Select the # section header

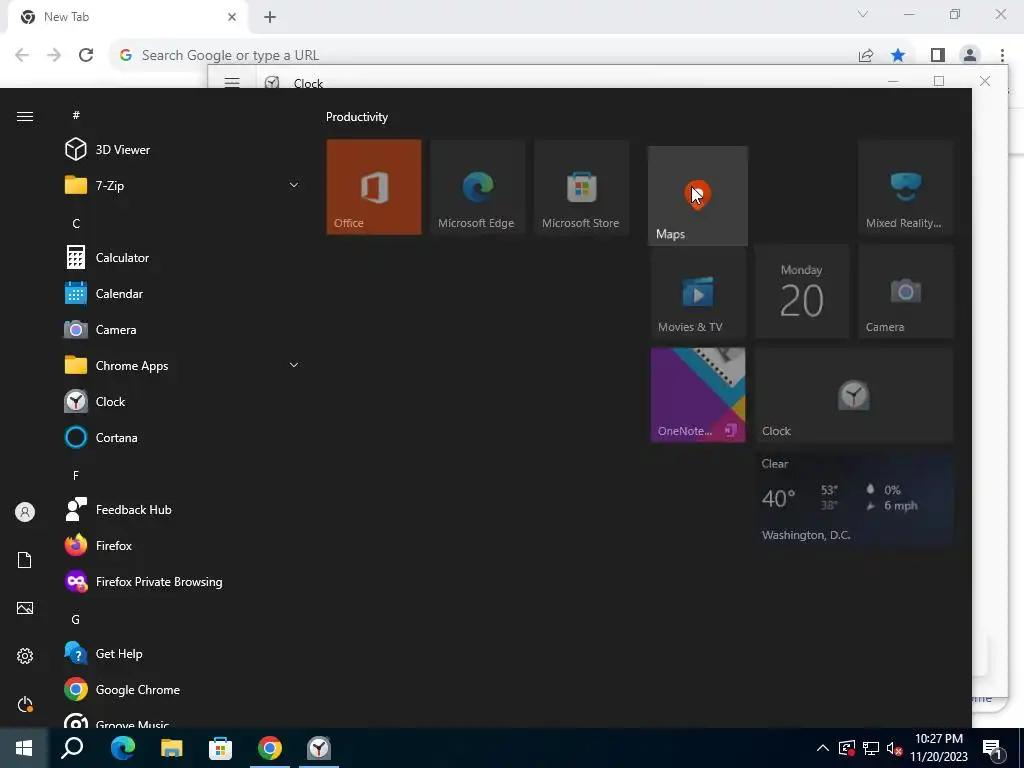[x=76, y=115]
